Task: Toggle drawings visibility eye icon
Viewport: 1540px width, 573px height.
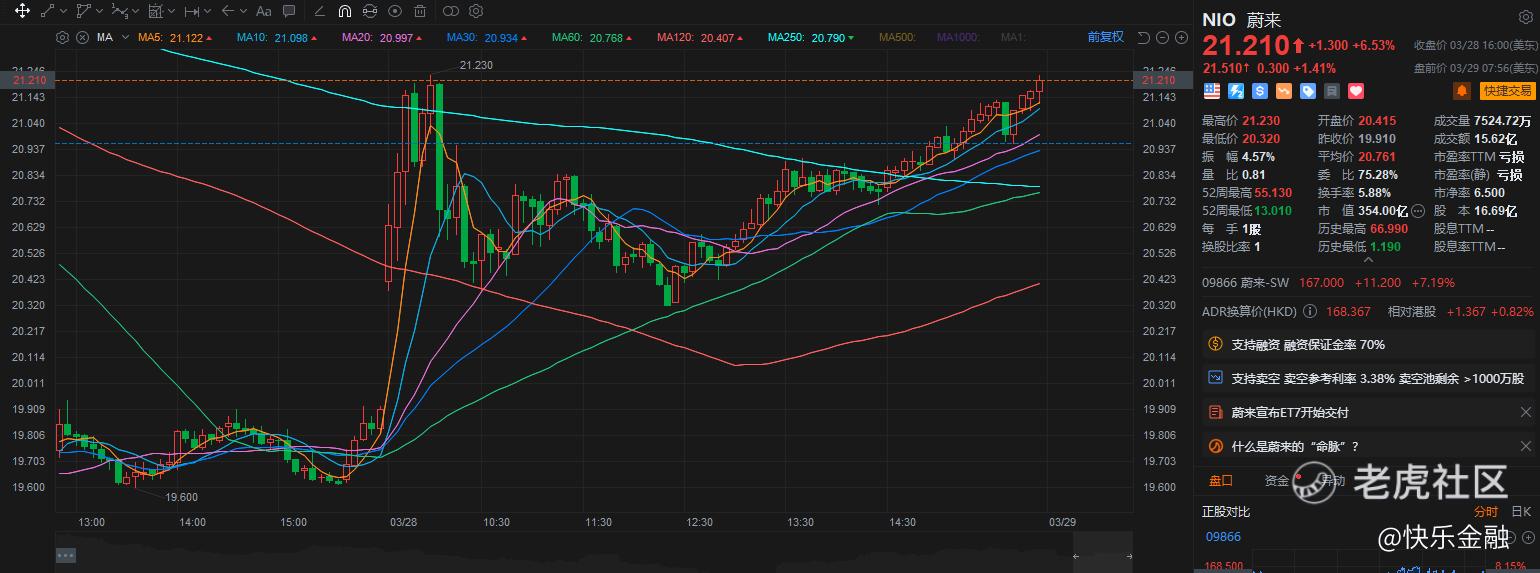Action: [x=395, y=11]
